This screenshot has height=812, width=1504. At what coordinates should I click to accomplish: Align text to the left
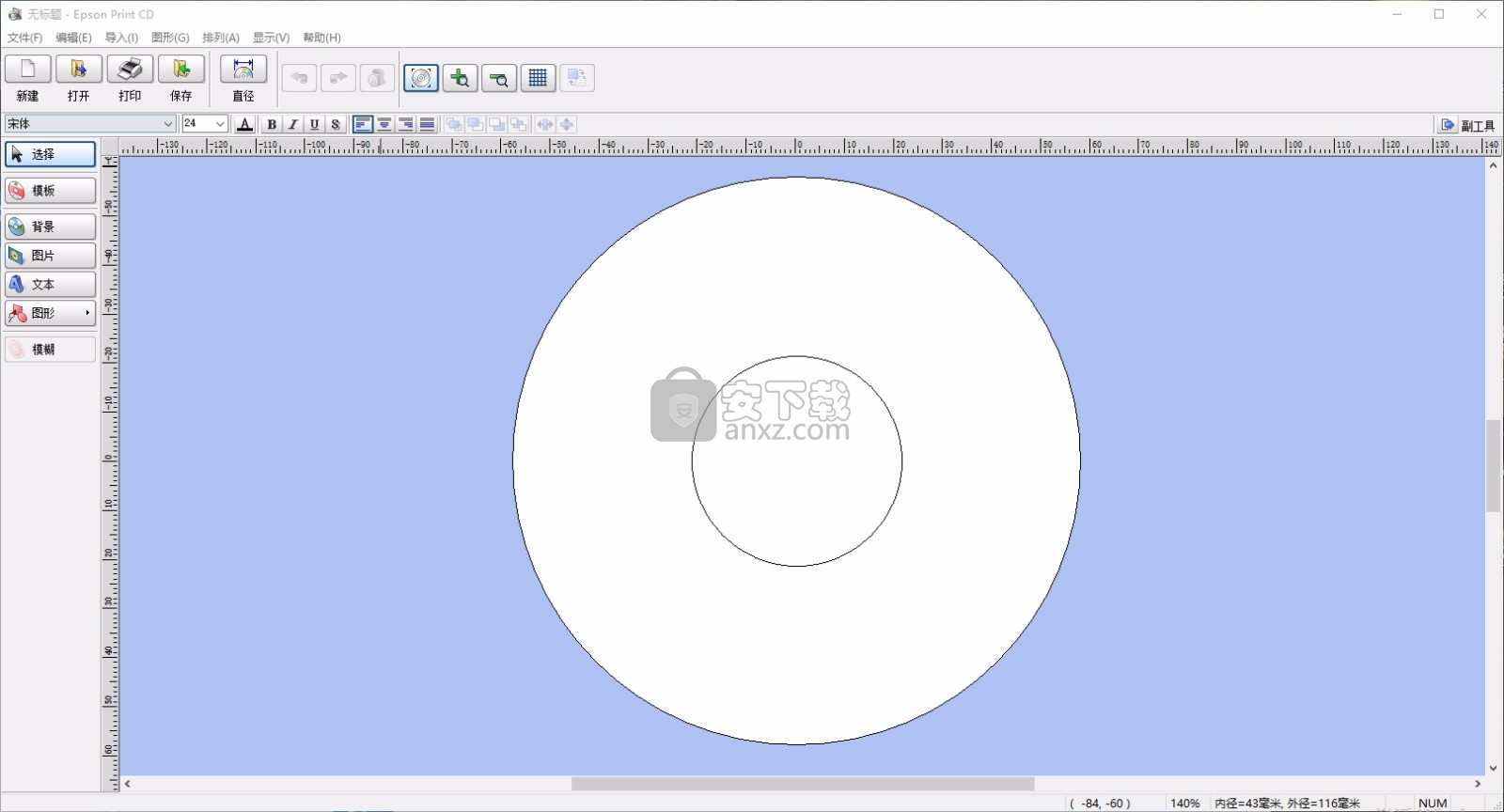(x=363, y=124)
